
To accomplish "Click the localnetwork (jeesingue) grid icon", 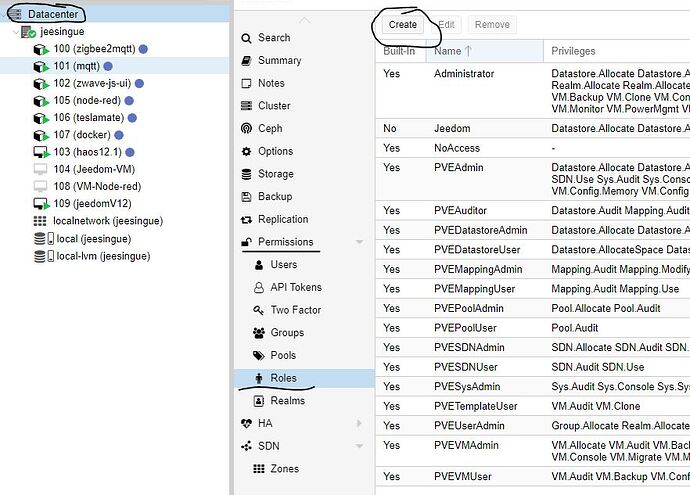I will [x=40, y=221].
